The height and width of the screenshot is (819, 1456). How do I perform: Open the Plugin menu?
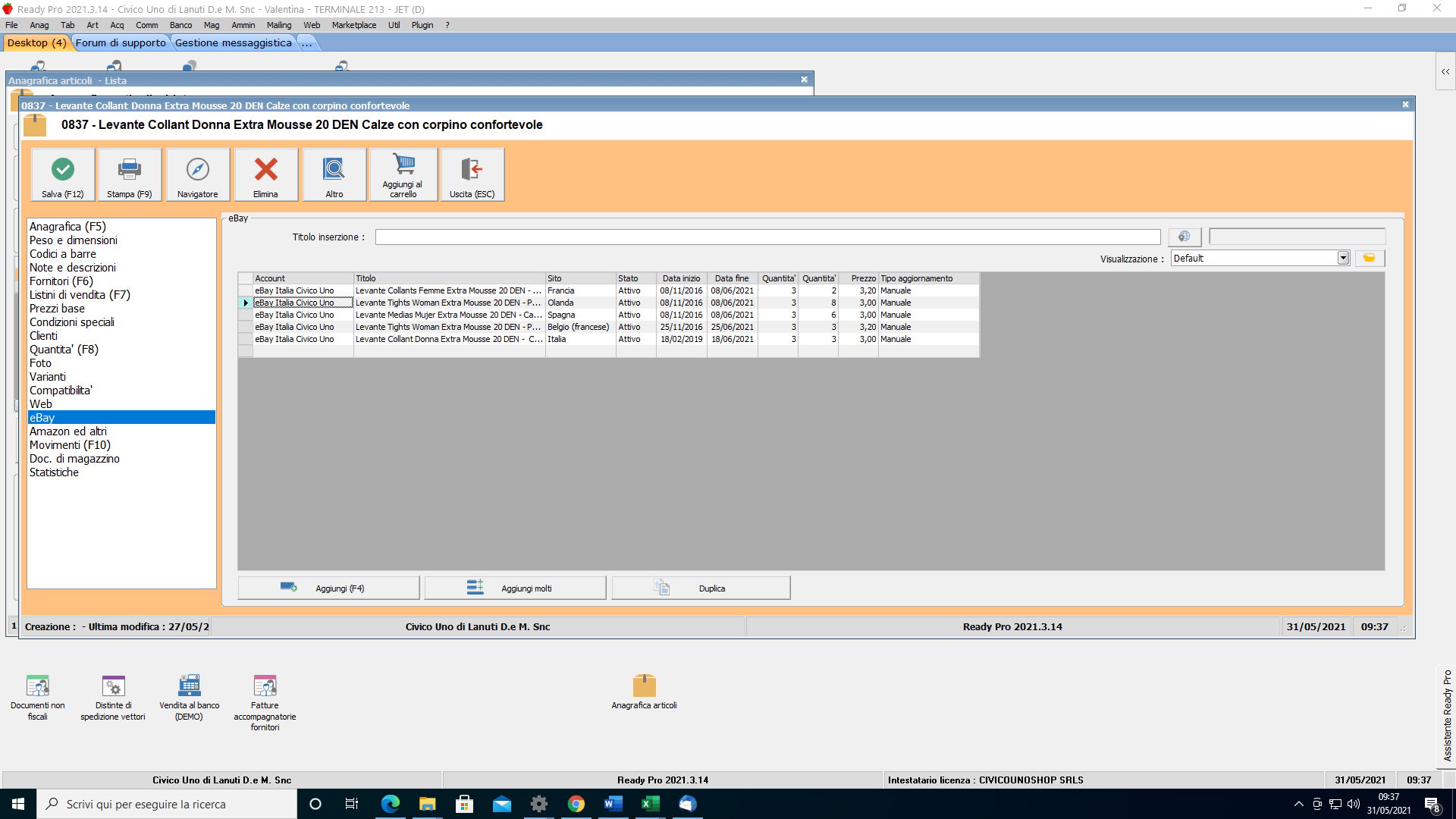tap(422, 25)
